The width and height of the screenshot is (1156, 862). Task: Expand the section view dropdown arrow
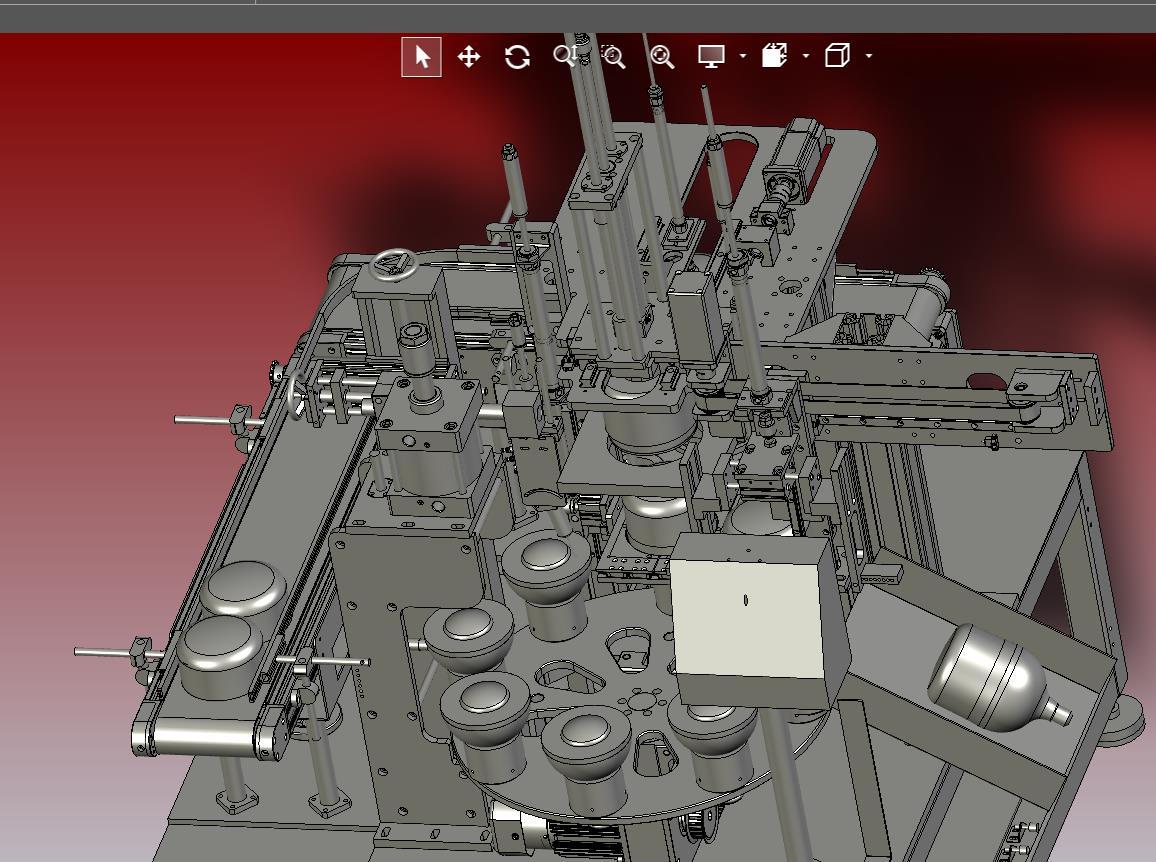(806, 56)
